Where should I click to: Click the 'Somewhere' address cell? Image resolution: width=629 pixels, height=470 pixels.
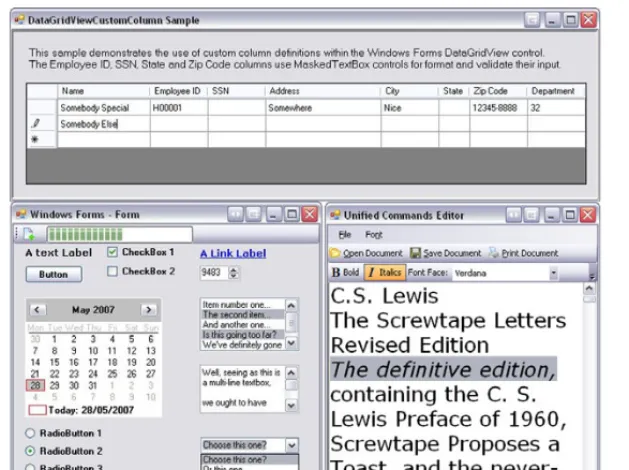click(323, 108)
